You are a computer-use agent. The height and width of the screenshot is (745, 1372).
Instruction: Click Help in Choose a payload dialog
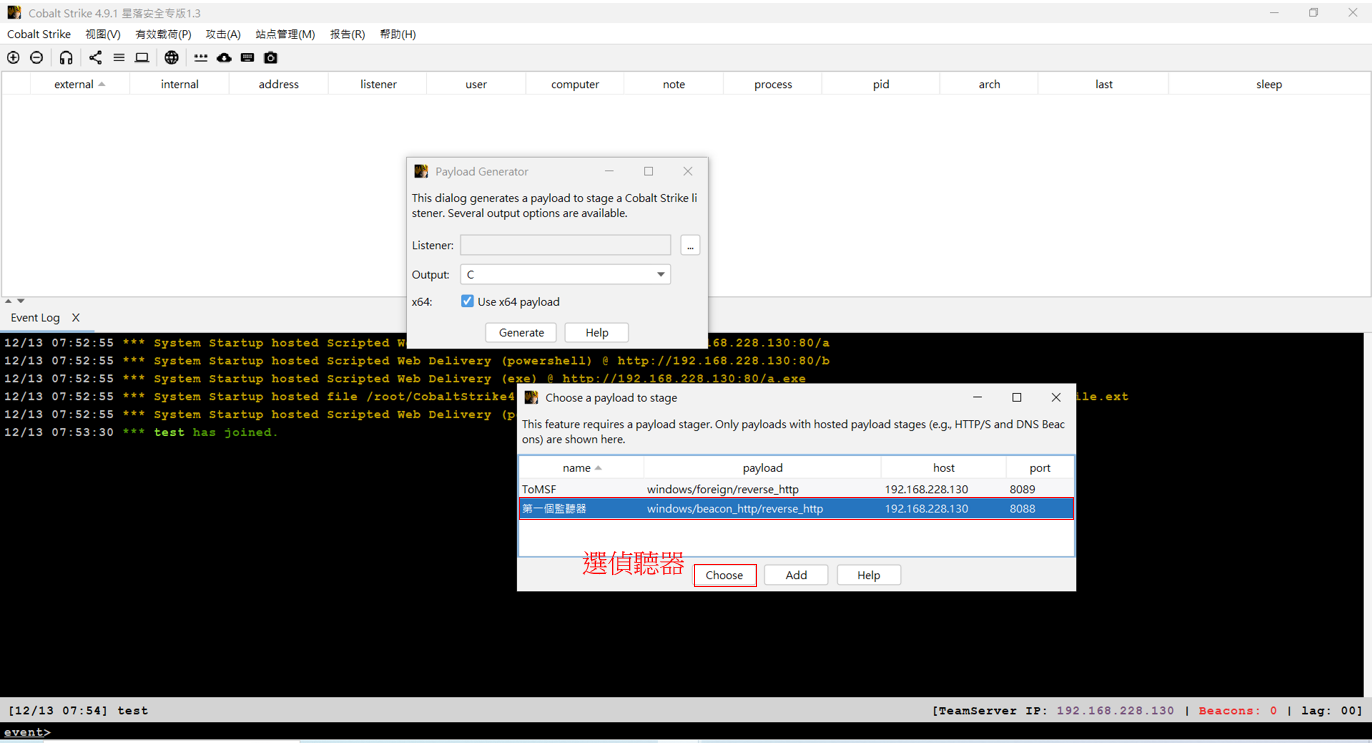click(869, 575)
